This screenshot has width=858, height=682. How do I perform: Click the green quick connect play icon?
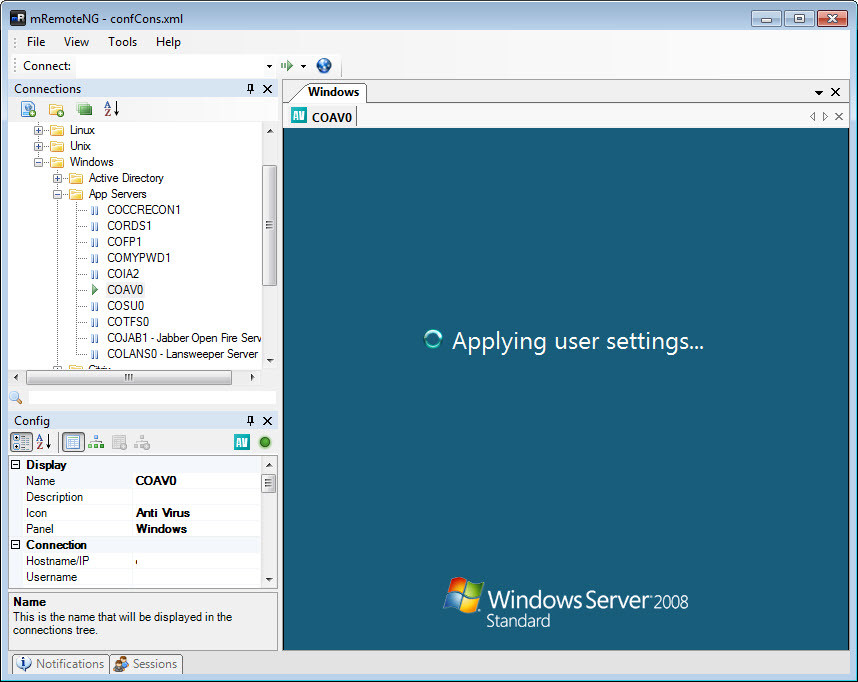[288, 65]
